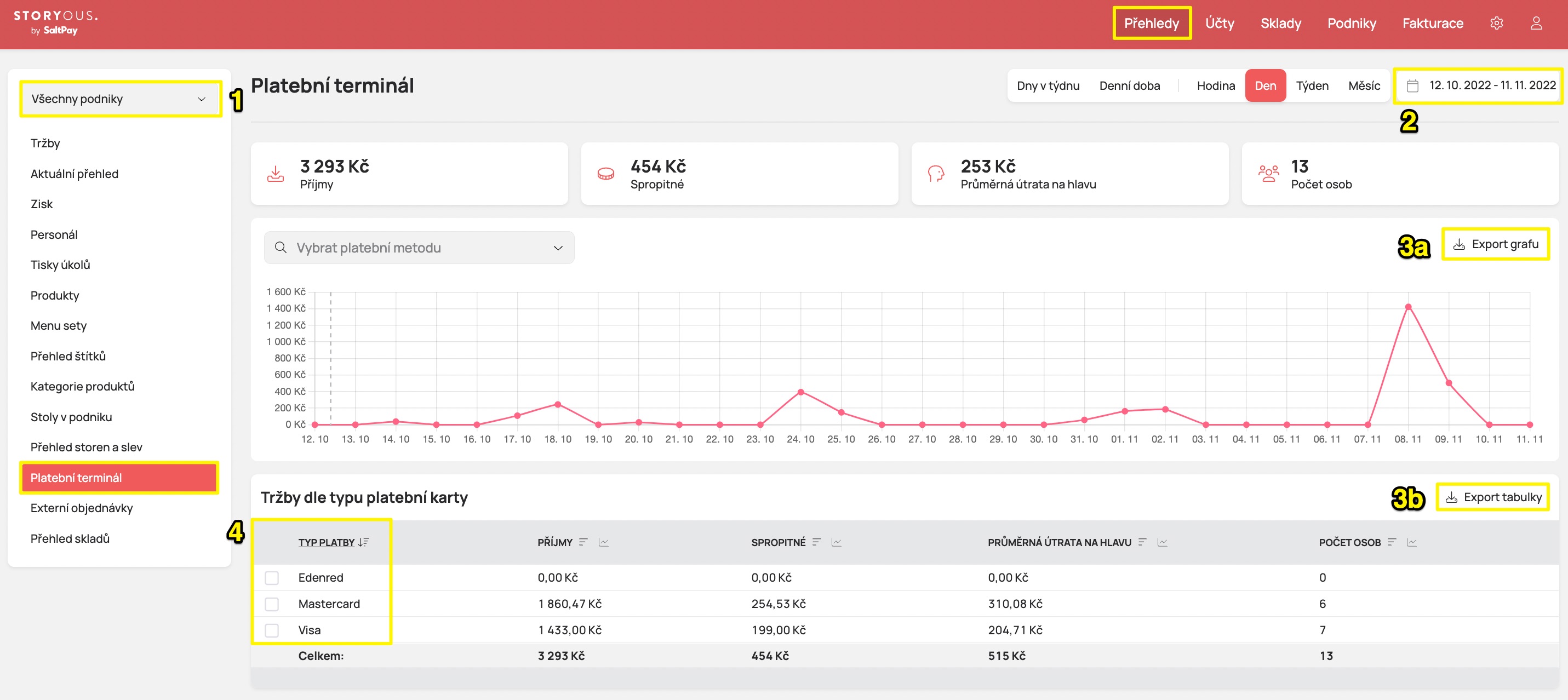The height and width of the screenshot is (700, 1568).
Task: Select Platební terminál in the sidebar
Action: click(119, 478)
